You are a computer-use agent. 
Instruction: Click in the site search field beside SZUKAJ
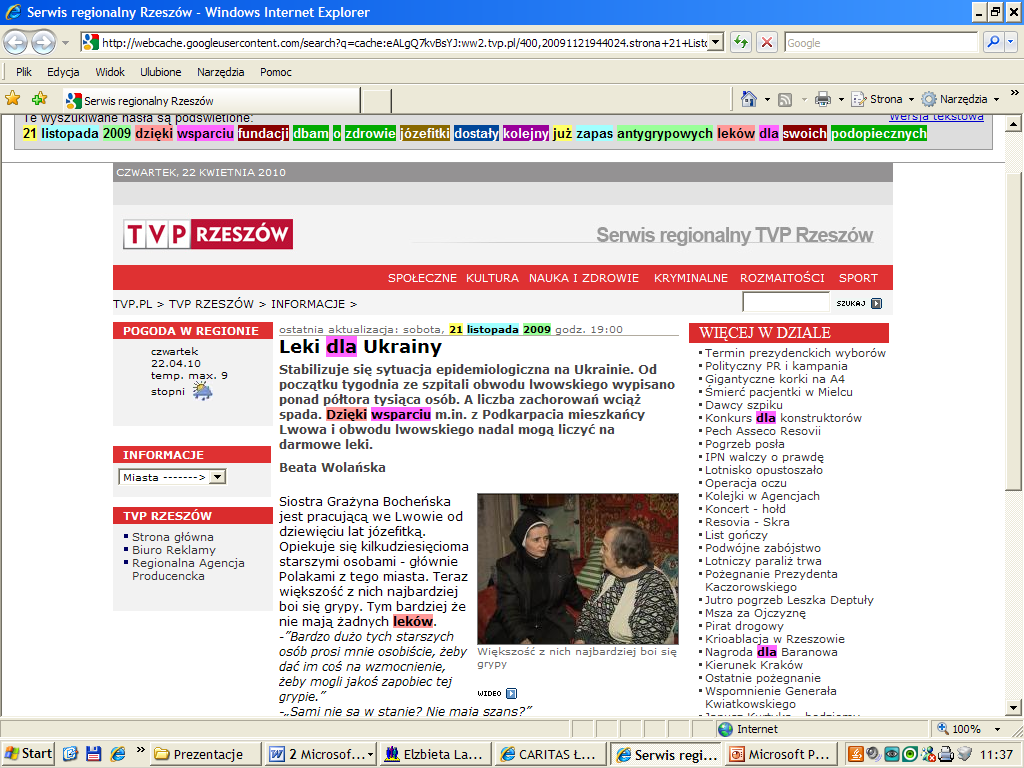[x=786, y=302]
